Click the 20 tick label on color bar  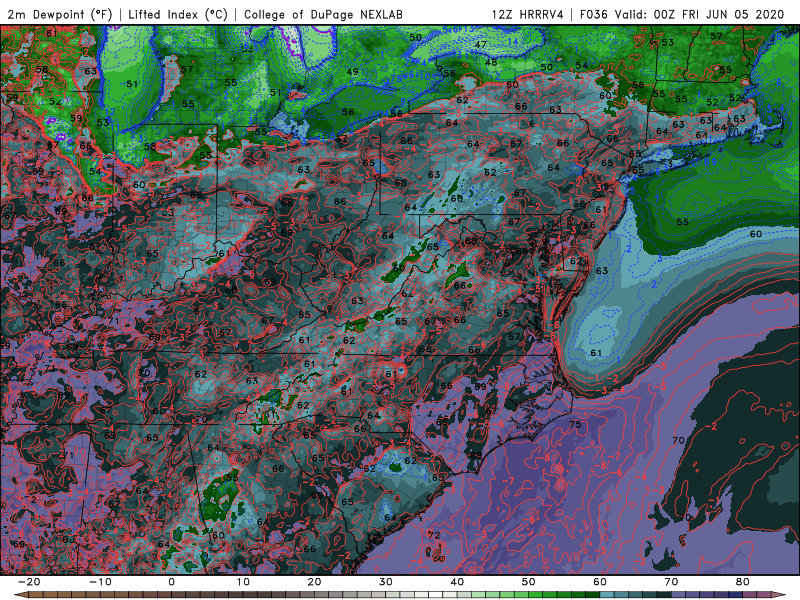tap(314, 582)
